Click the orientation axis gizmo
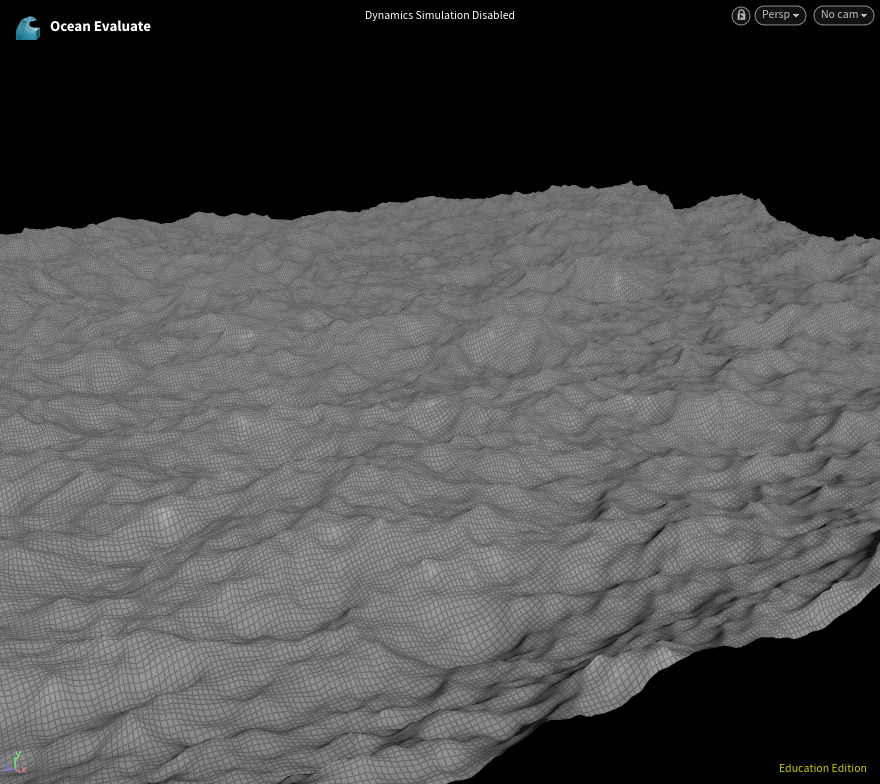The height and width of the screenshot is (784, 880). [16, 763]
